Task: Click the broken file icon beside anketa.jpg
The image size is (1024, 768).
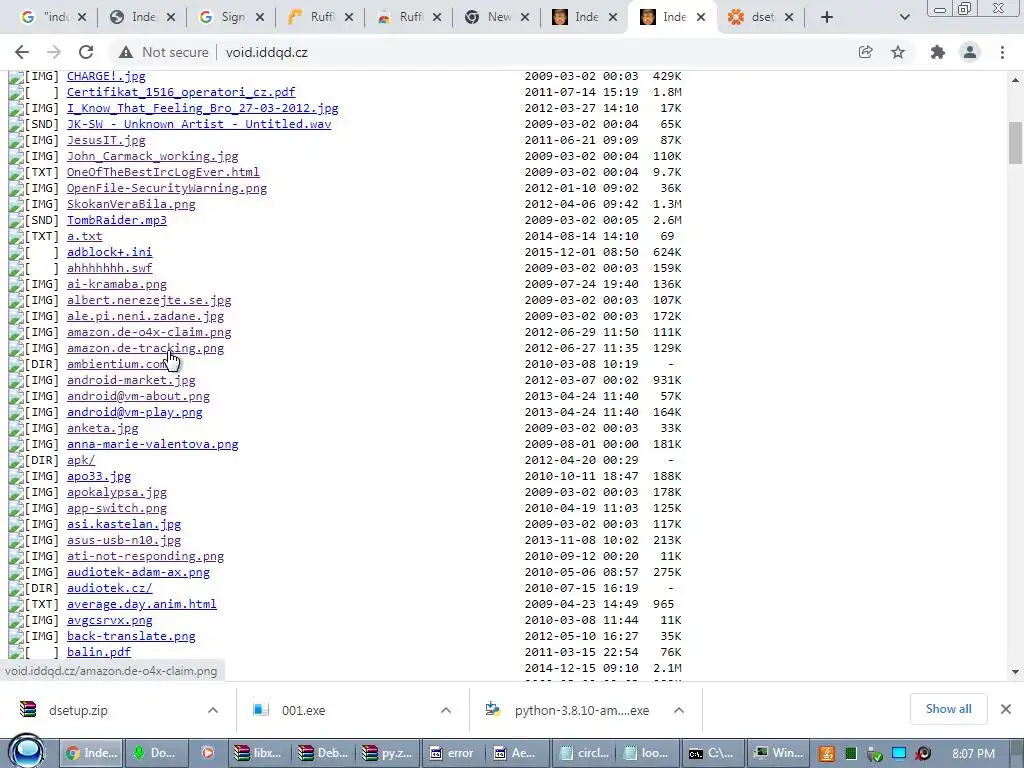Action: (x=16, y=428)
